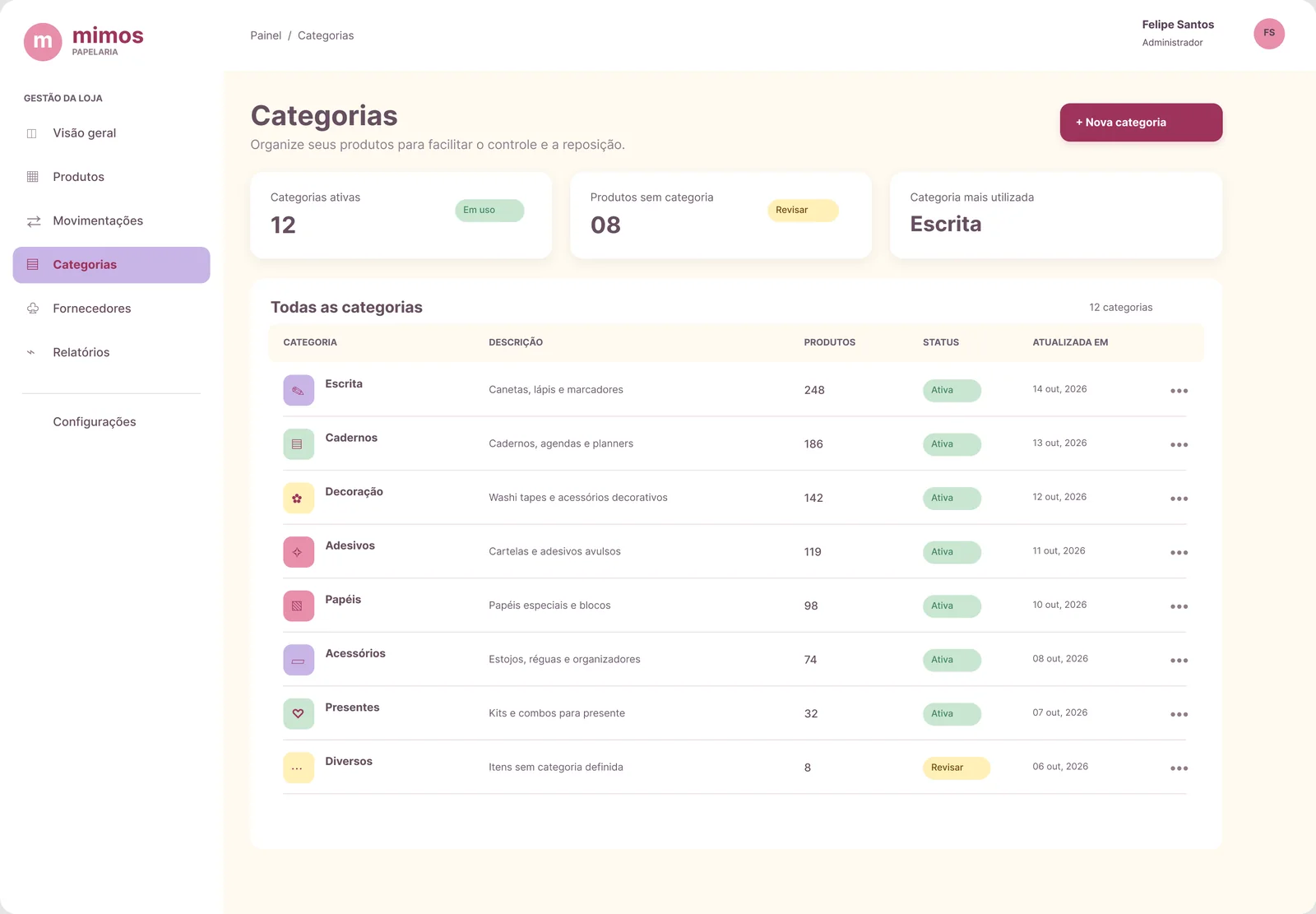Image resolution: width=1316 pixels, height=914 pixels.
Task: Click the Decoração category flower icon
Action: click(x=299, y=499)
